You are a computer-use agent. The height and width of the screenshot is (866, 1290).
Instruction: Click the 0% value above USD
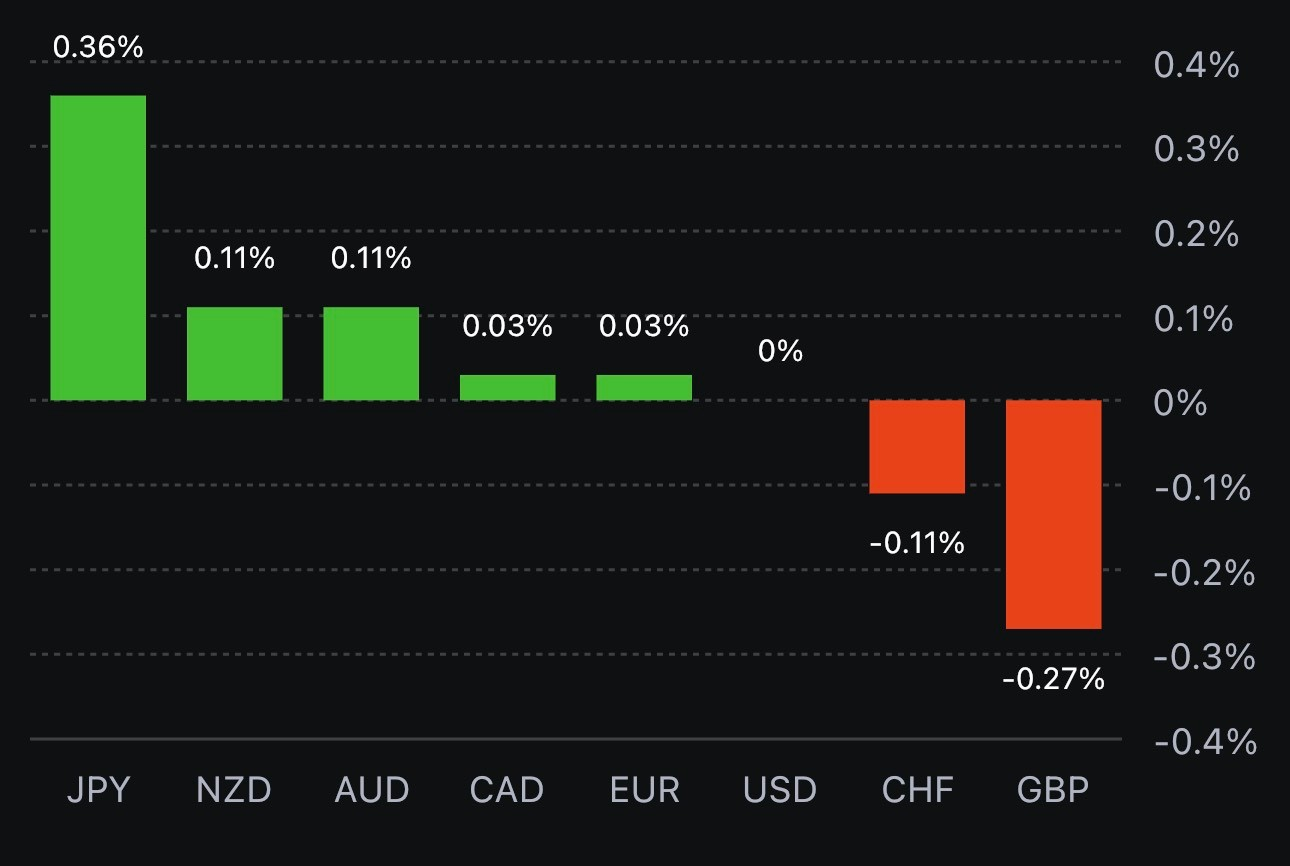point(780,351)
